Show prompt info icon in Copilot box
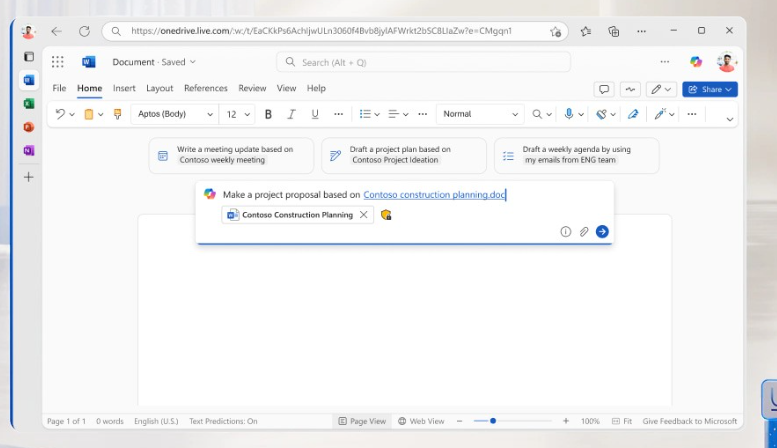Screen dimensions: 777x448 coord(565,231)
